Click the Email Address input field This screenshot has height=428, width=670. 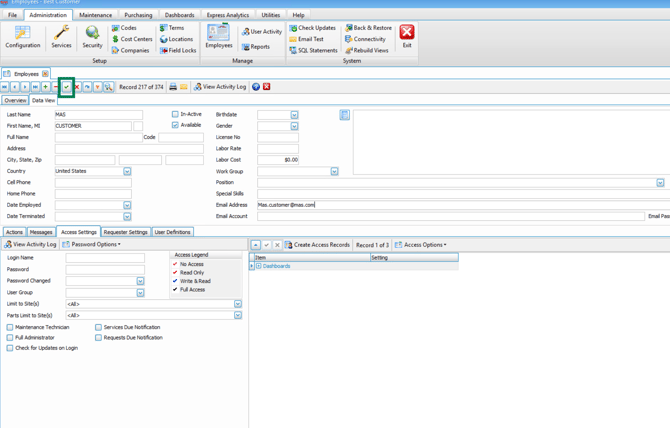tap(450, 205)
